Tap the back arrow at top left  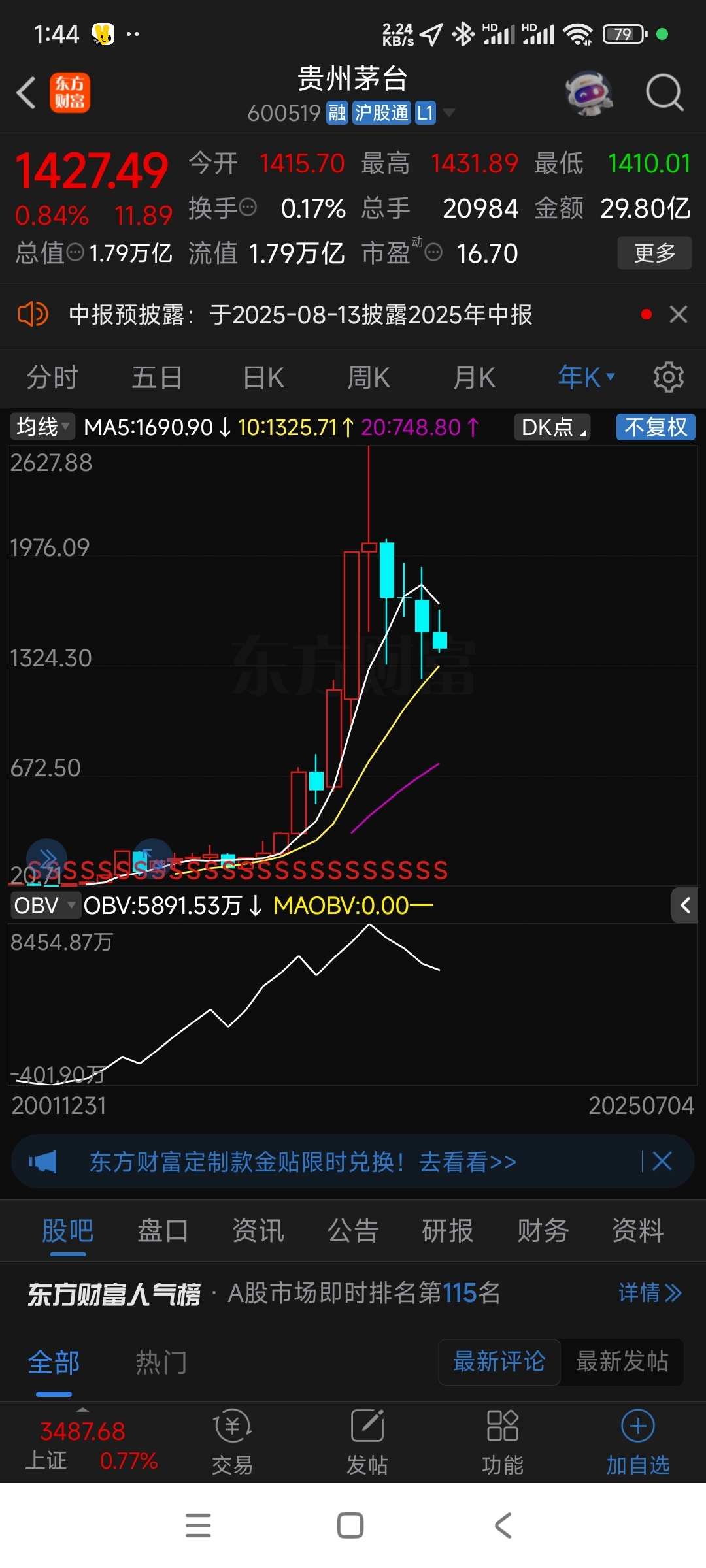[x=26, y=93]
